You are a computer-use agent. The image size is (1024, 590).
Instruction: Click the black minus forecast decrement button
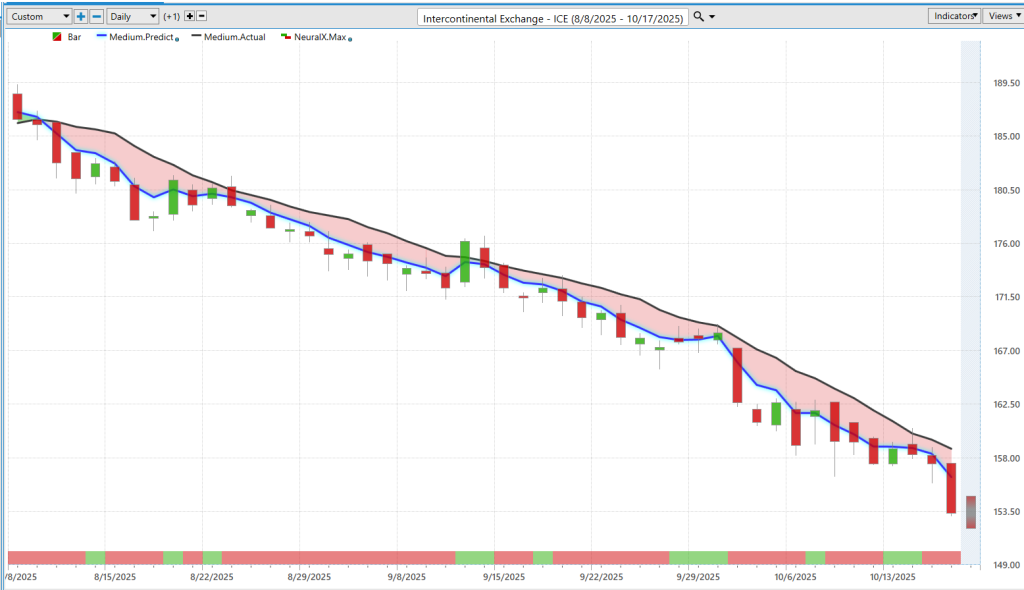pyautogui.click(x=202, y=17)
